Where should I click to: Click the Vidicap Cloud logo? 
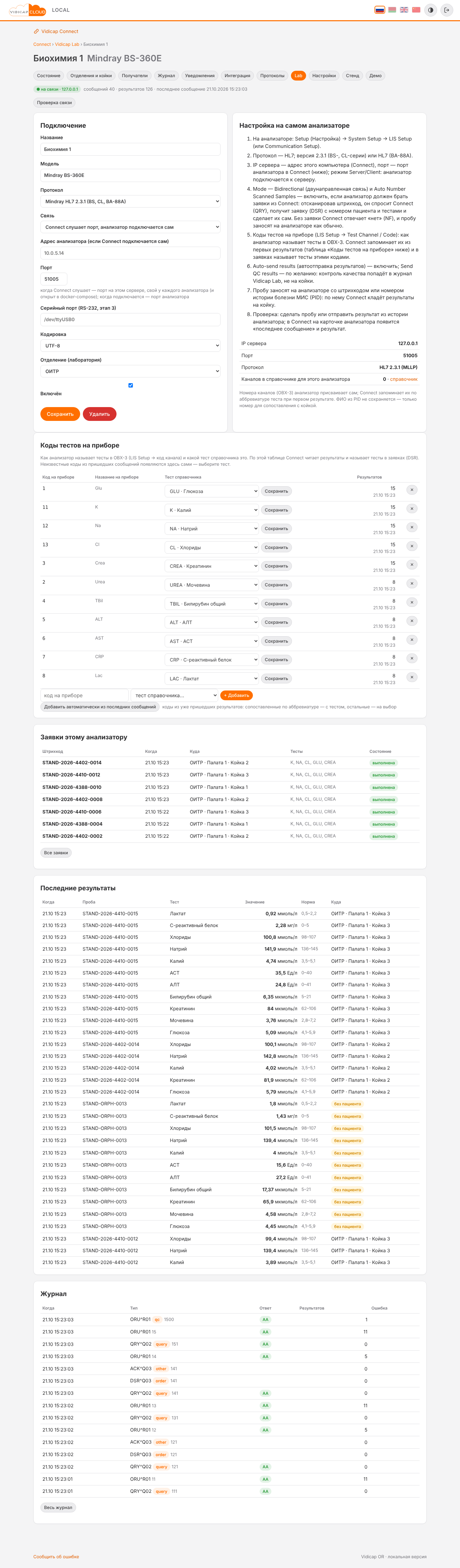tap(27, 10)
